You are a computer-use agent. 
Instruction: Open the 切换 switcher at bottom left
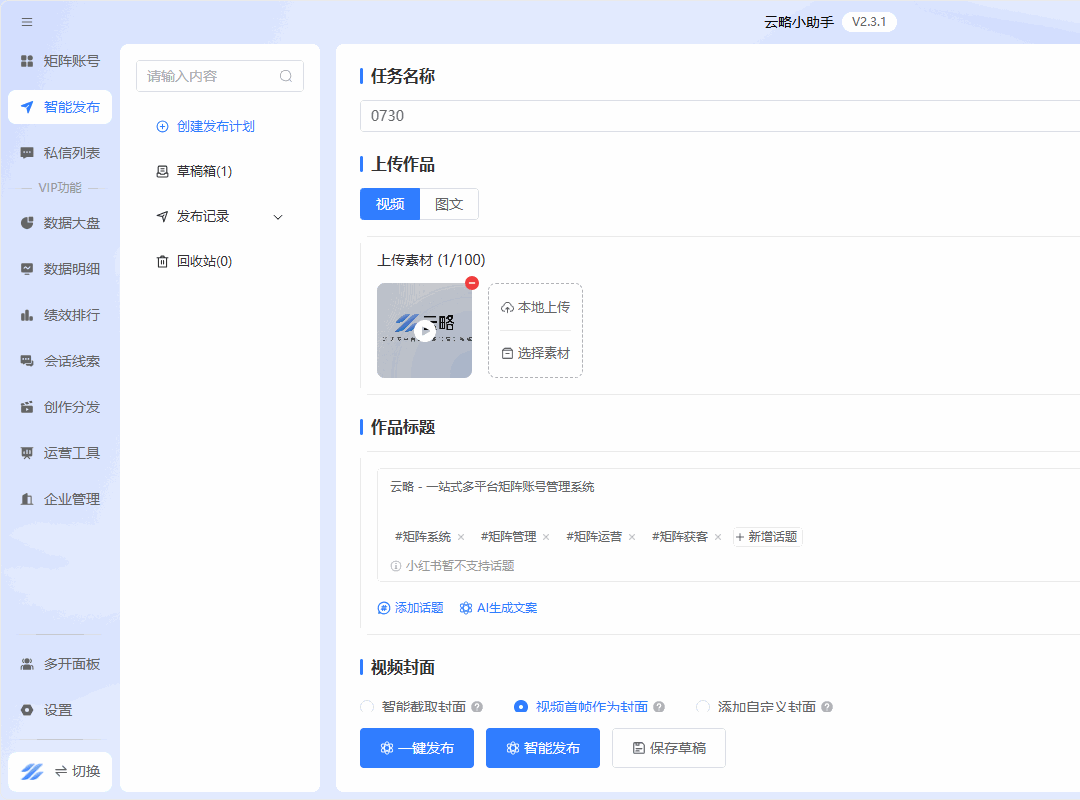click(60, 771)
